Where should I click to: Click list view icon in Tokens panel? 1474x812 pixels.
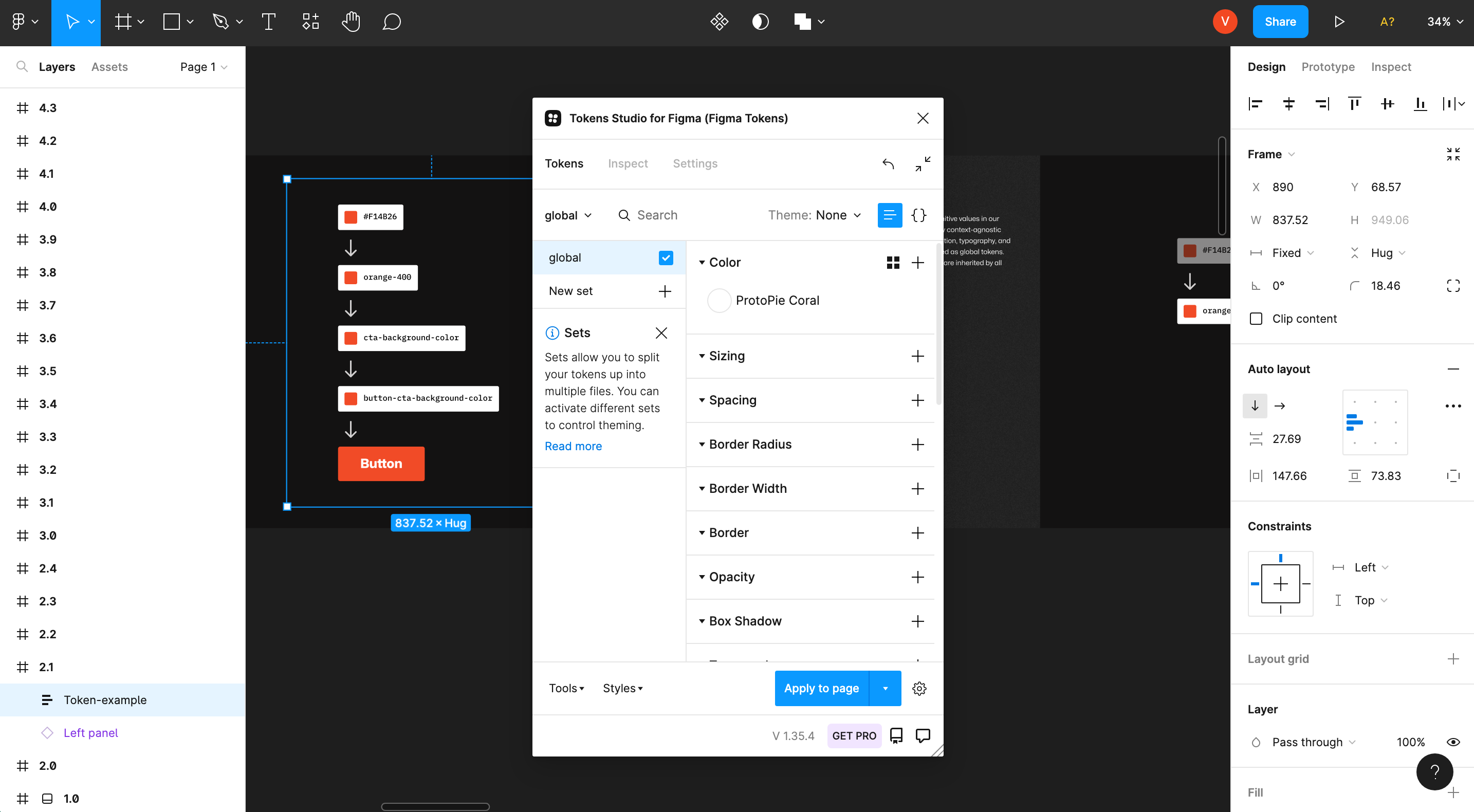889,214
